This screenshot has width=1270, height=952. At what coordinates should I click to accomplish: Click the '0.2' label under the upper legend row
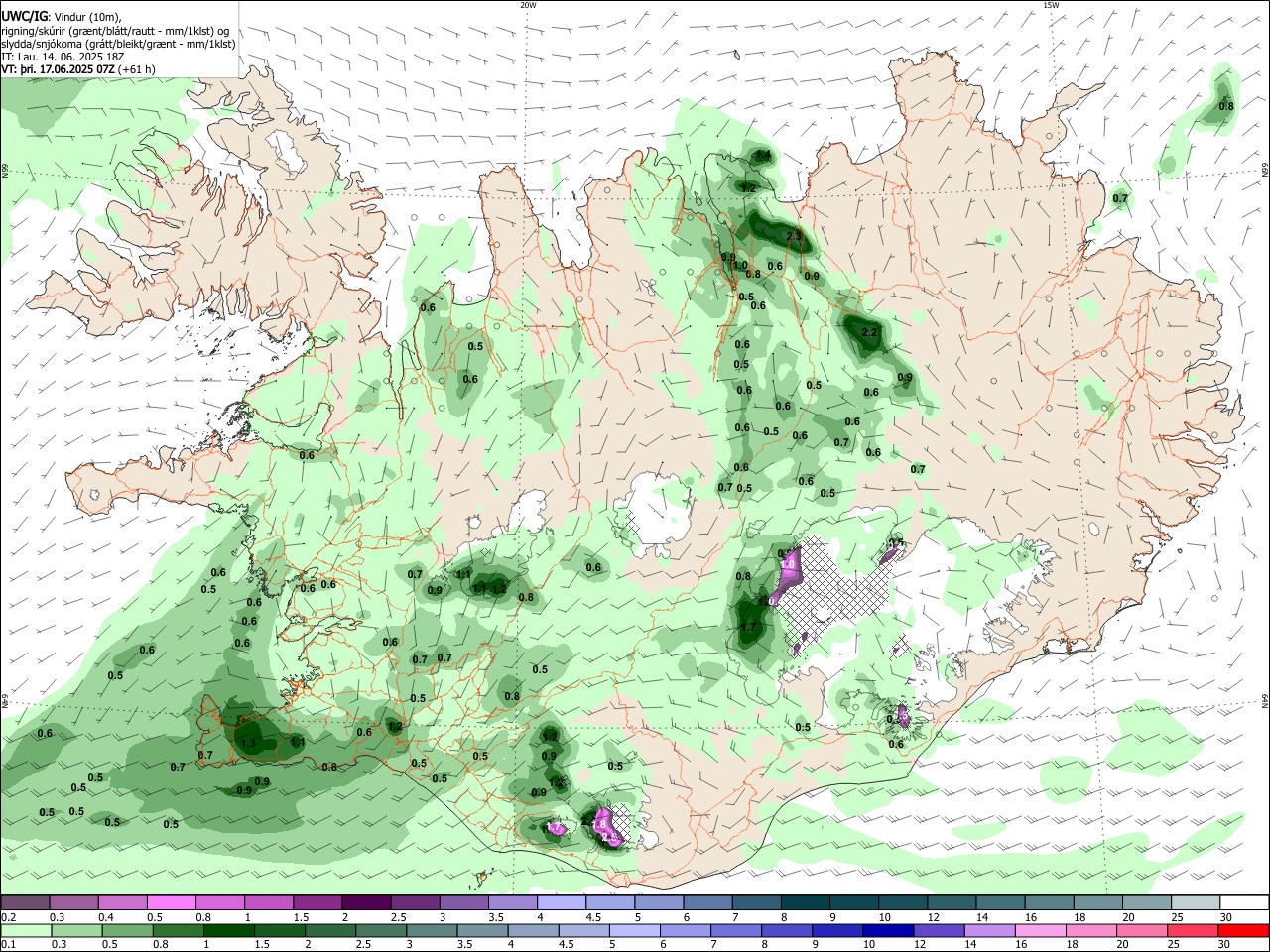click(8, 917)
